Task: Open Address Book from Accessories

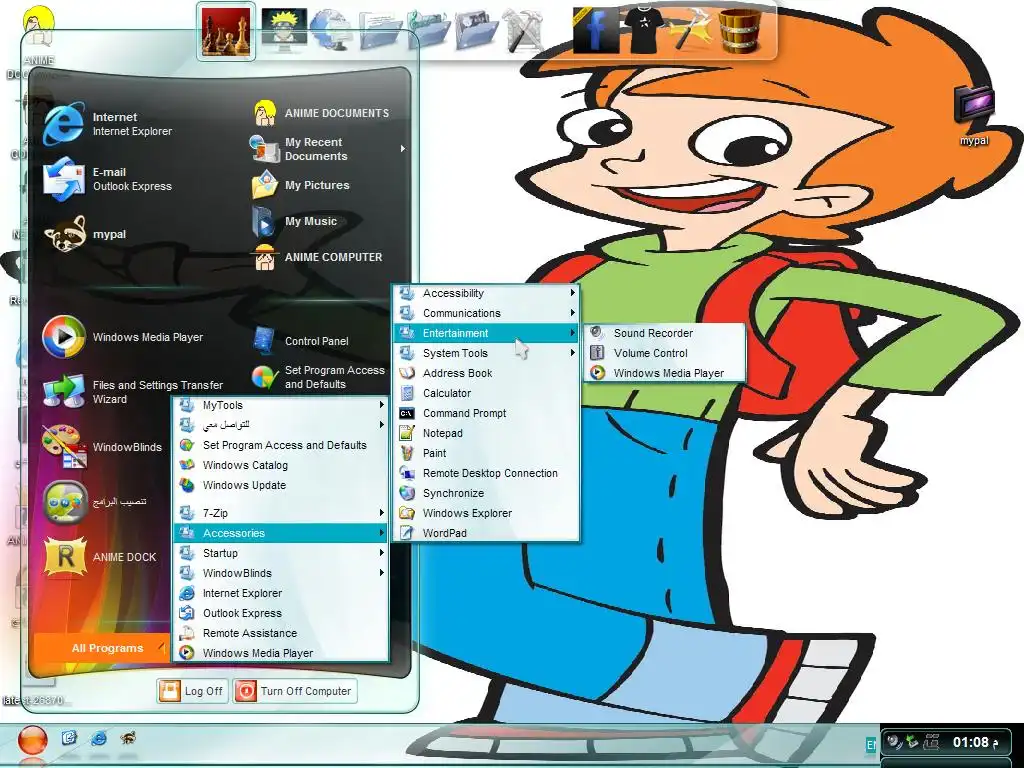Action: pyautogui.click(x=486, y=374)
